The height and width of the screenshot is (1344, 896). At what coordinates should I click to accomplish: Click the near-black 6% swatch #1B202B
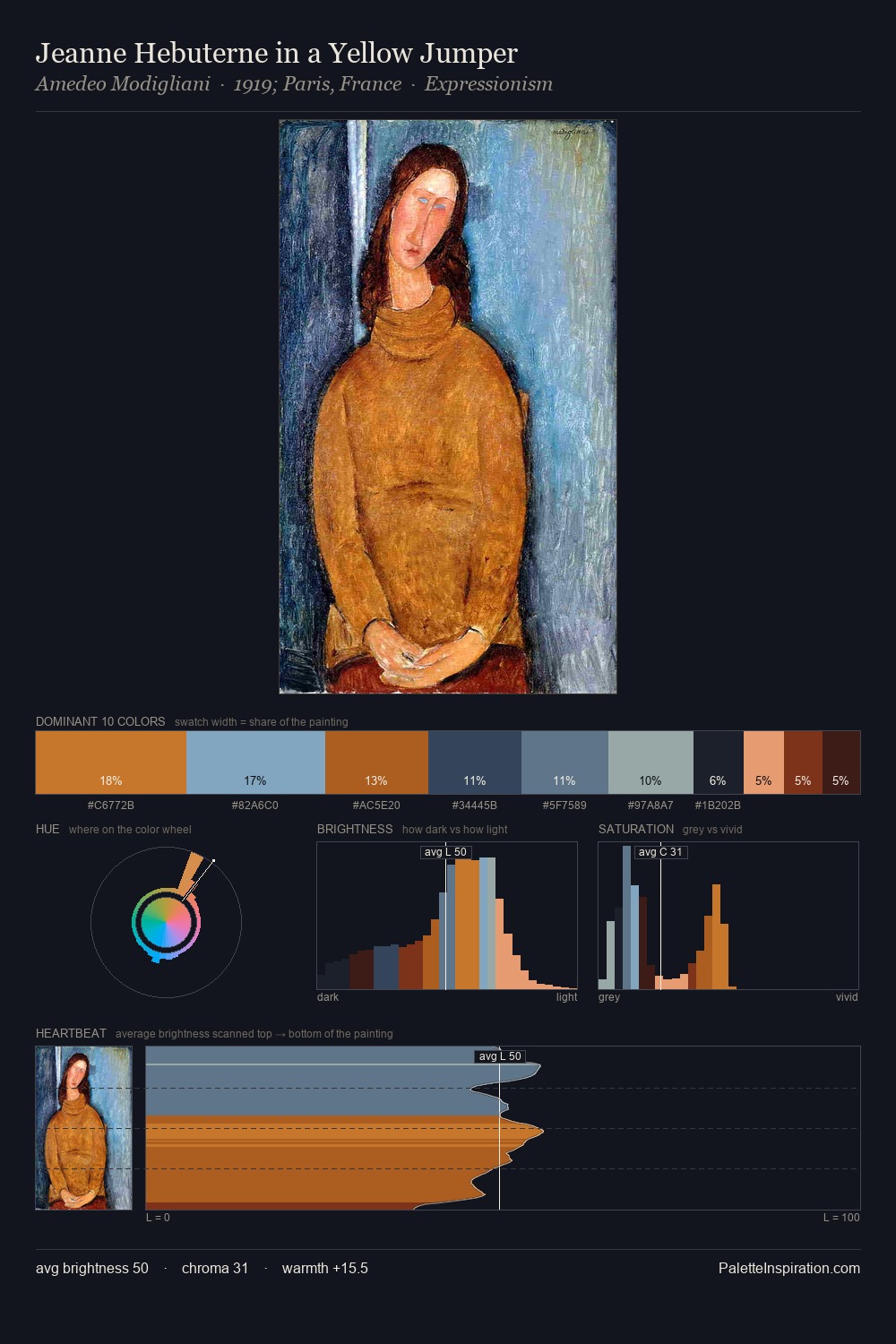(x=719, y=762)
